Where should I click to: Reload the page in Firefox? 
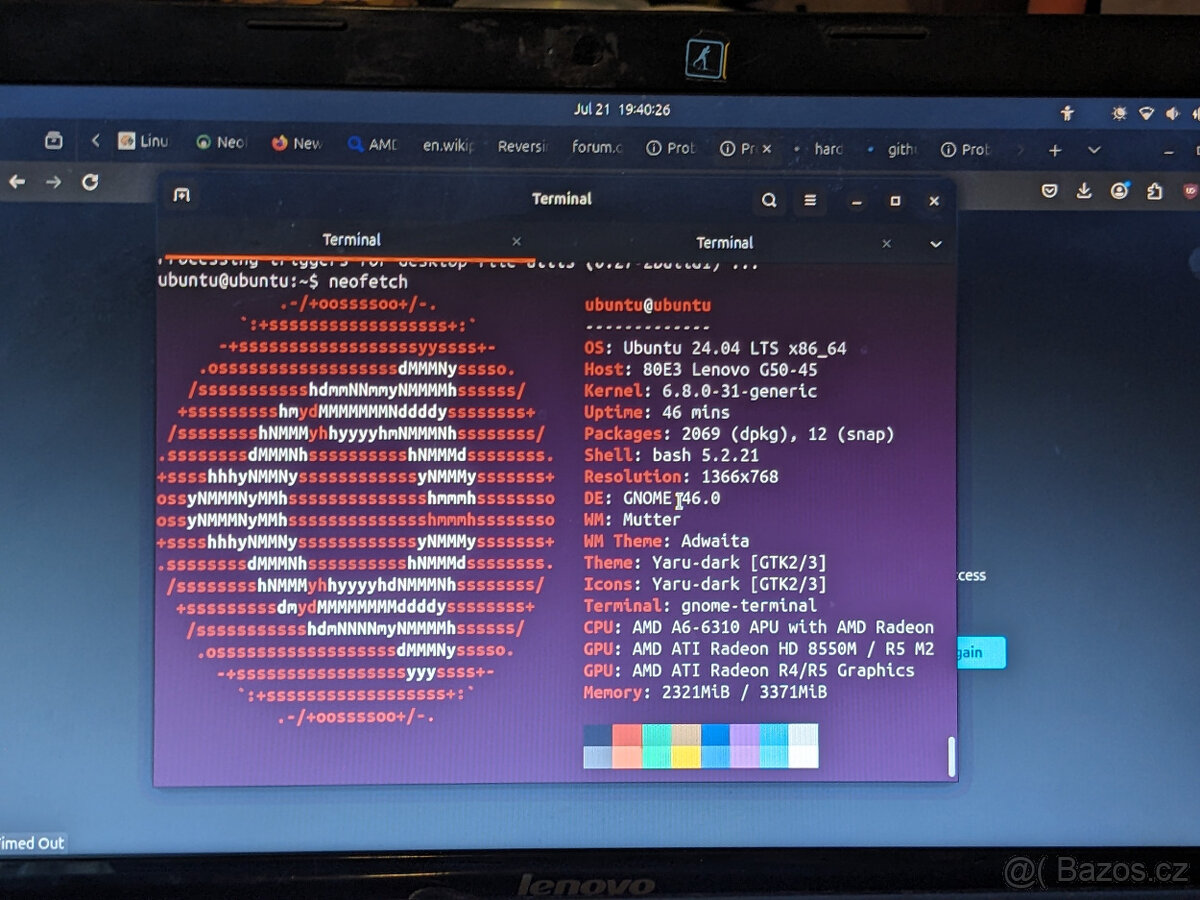(x=90, y=182)
